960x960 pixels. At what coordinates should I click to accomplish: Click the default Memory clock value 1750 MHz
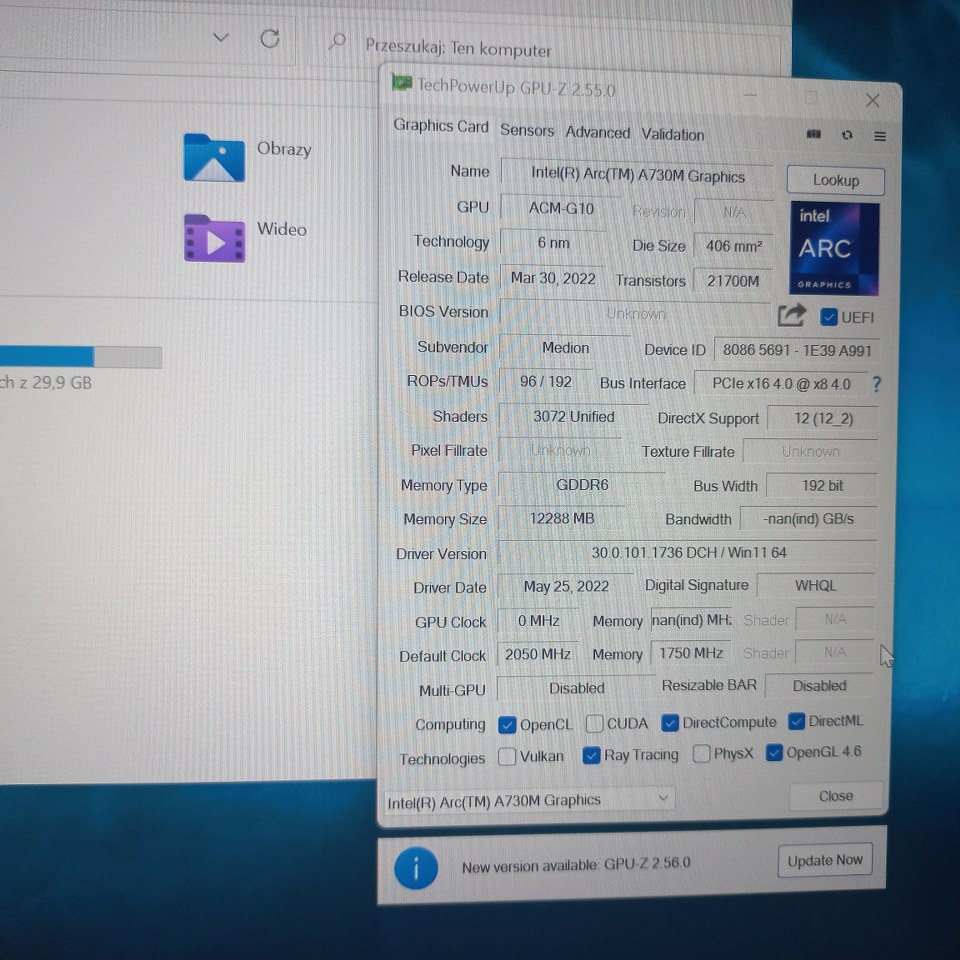[691, 653]
